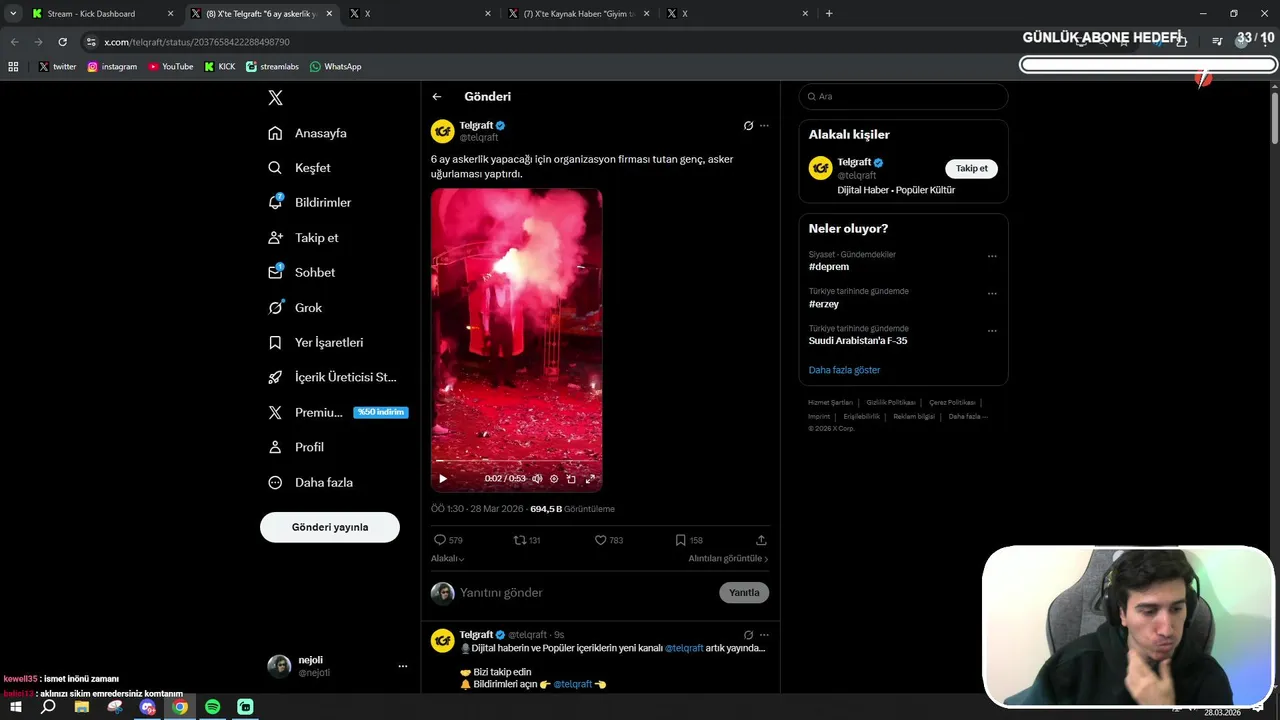Click Takip et for Telgraft
This screenshot has width=1280, height=720.
(x=971, y=169)
